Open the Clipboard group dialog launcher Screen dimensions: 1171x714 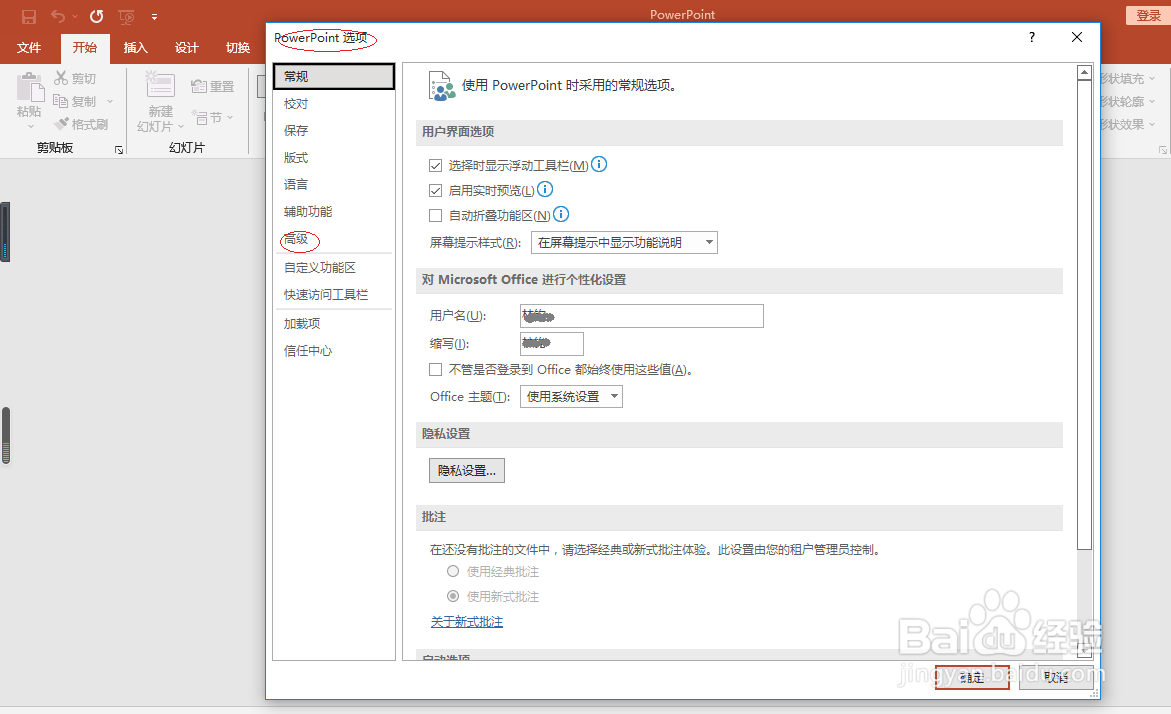[x=119, y=149]
